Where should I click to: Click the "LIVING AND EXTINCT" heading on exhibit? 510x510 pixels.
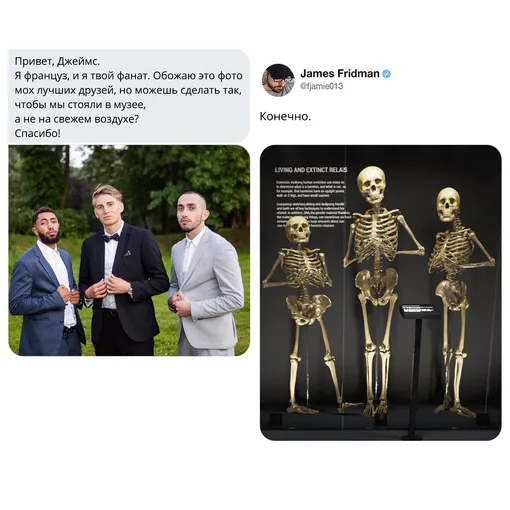click(311, 170)
